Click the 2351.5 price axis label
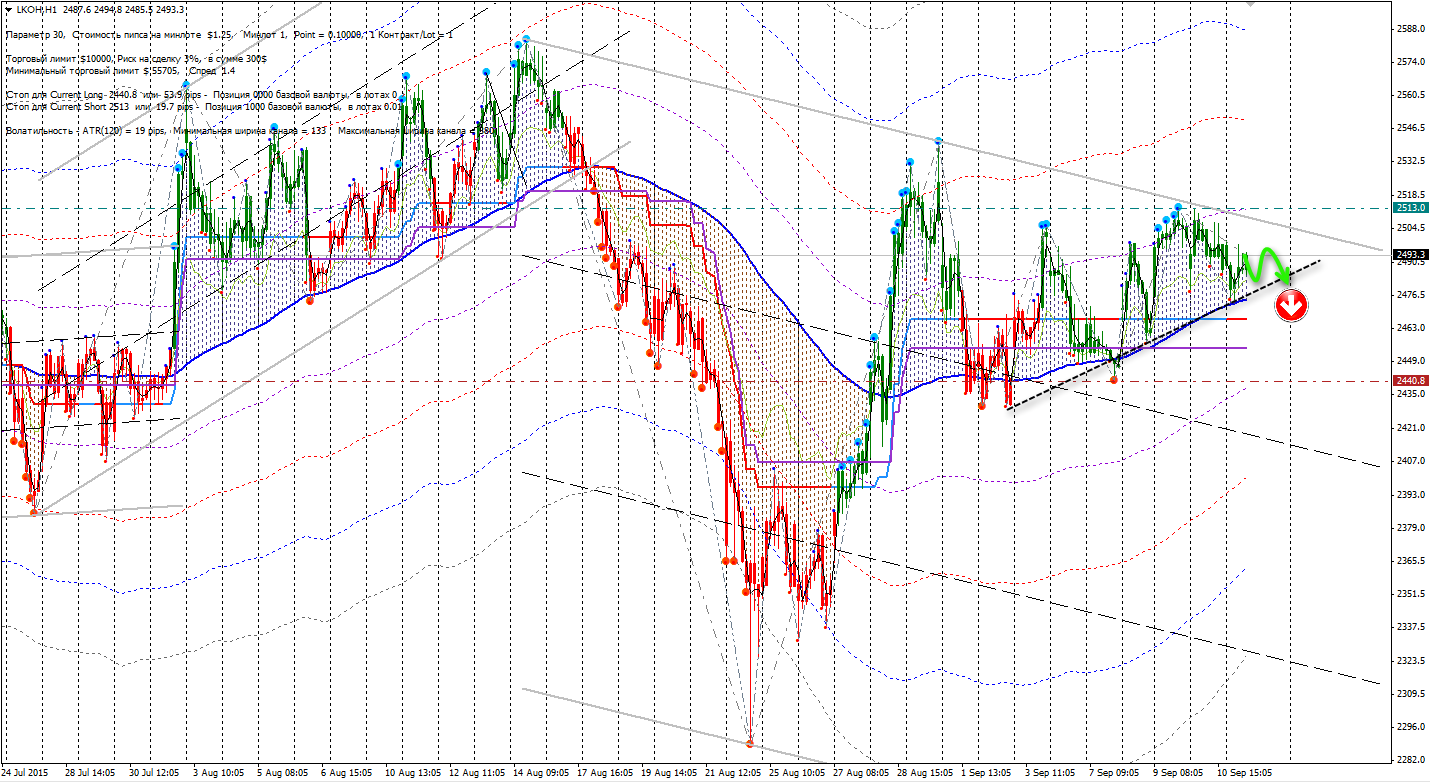Image resolution: width=1430 pixels, height=782 pixels. (x=1409, y=593)
